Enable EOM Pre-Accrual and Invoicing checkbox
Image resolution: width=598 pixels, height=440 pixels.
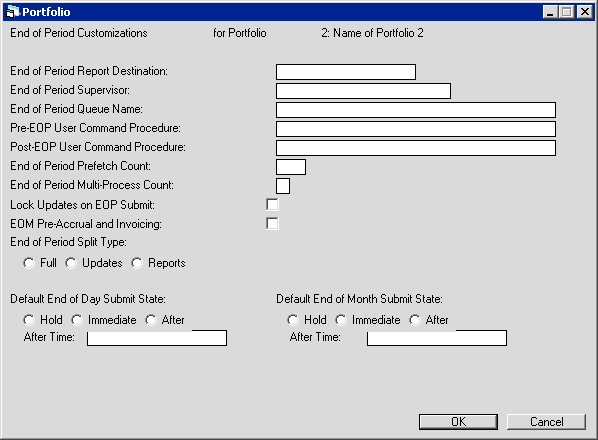pos(272,223)
